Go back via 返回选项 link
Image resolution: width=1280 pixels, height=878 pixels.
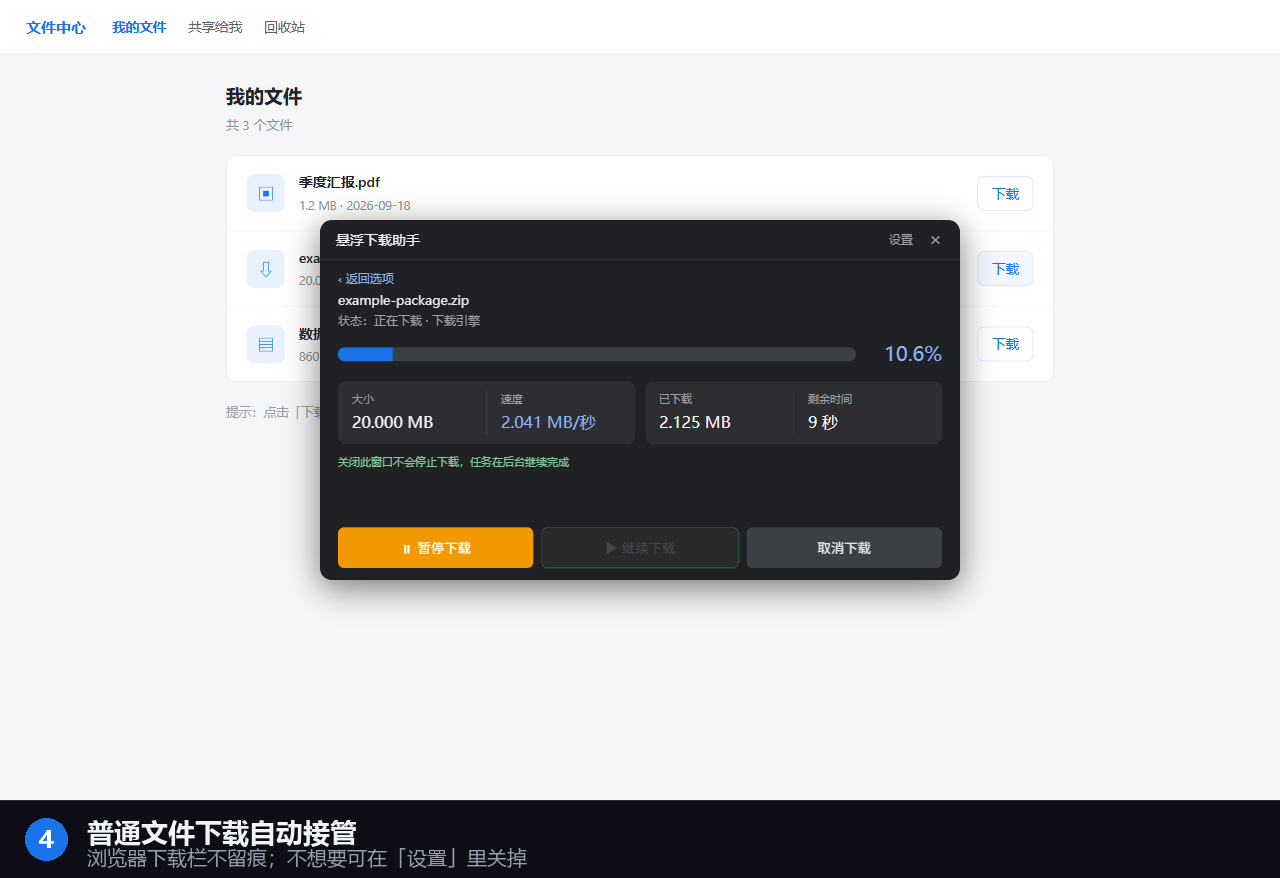(366, 279)
